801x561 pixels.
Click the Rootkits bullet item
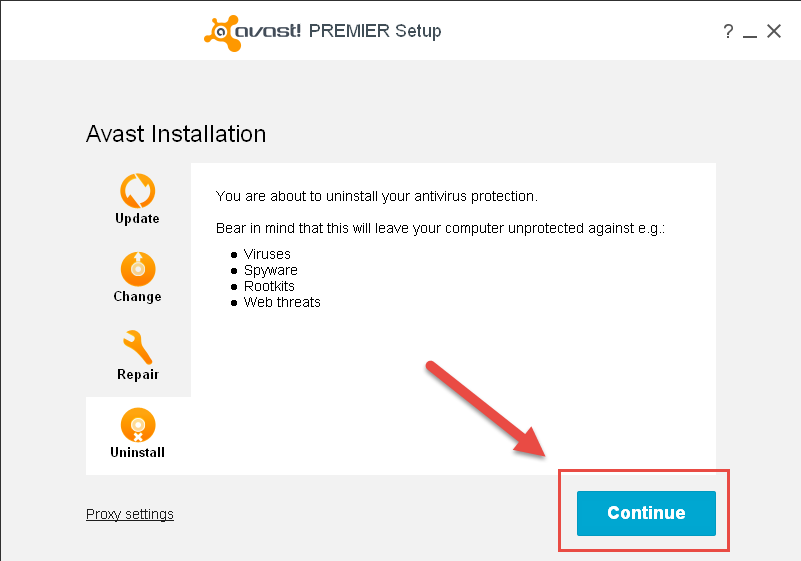[269, 286]
